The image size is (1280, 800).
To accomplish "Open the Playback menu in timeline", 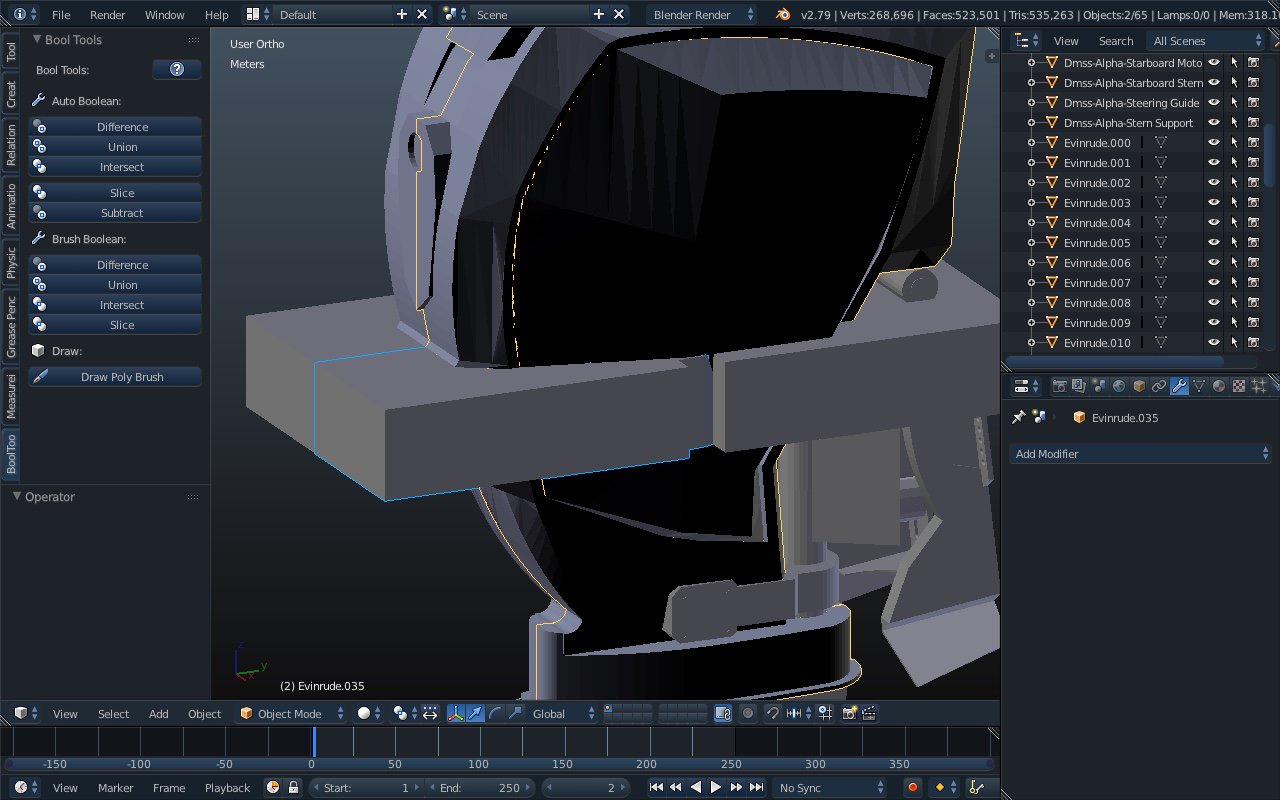I will [227, 787].
